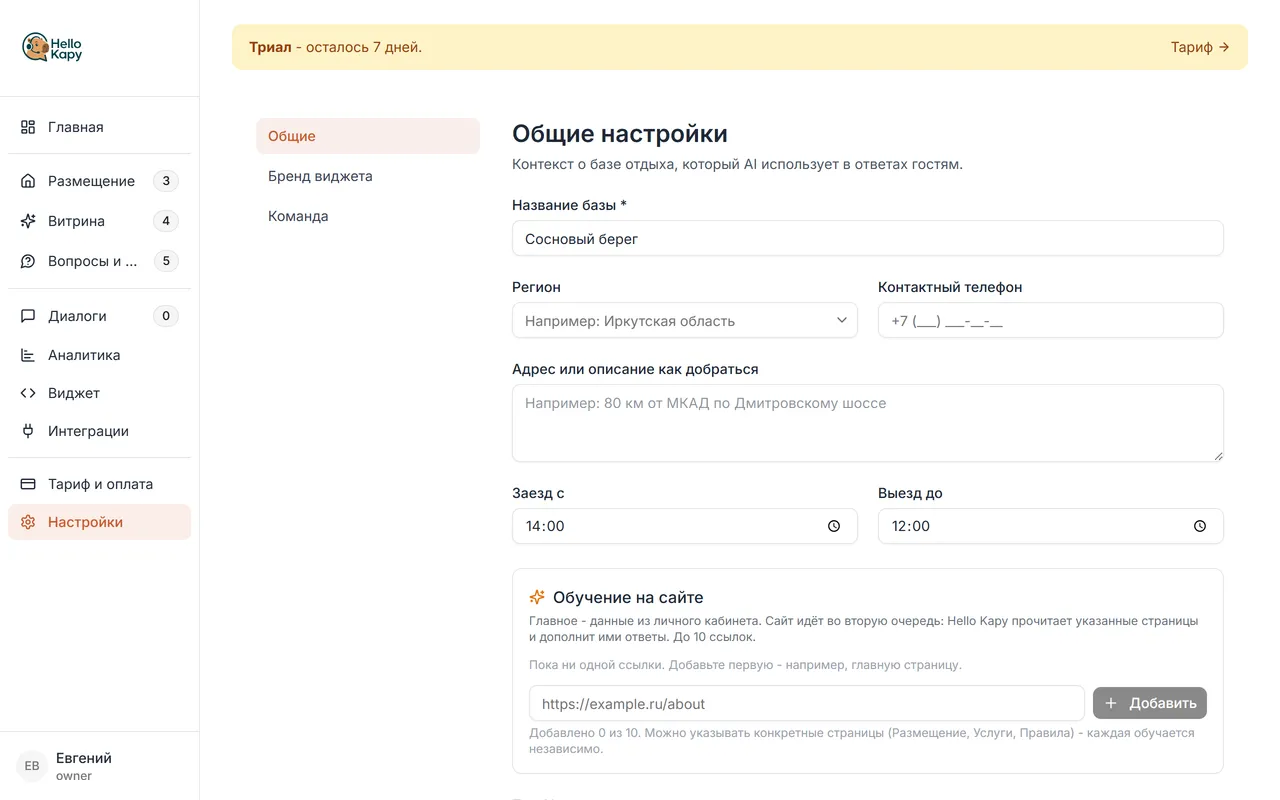Click the Диалоги chat icon
Viewport: 1280px width, 800px height.
(x=28, y=316)
